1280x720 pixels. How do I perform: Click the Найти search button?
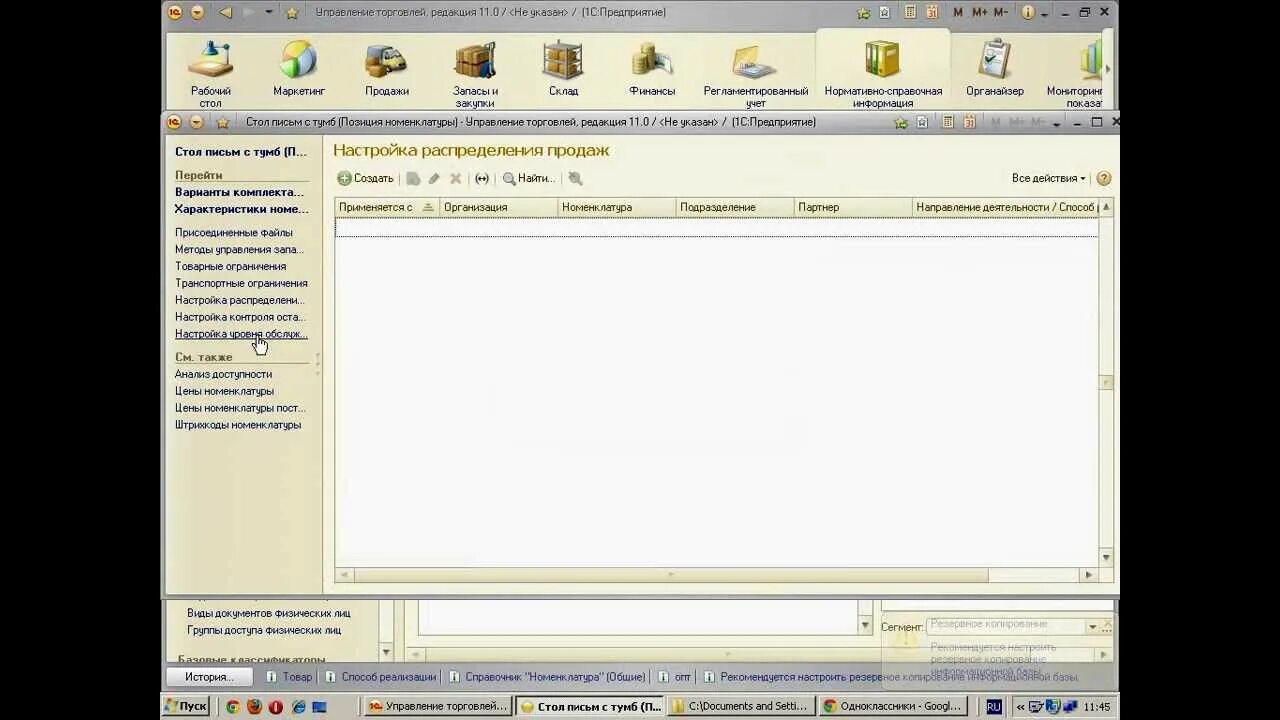coord(528,178)
